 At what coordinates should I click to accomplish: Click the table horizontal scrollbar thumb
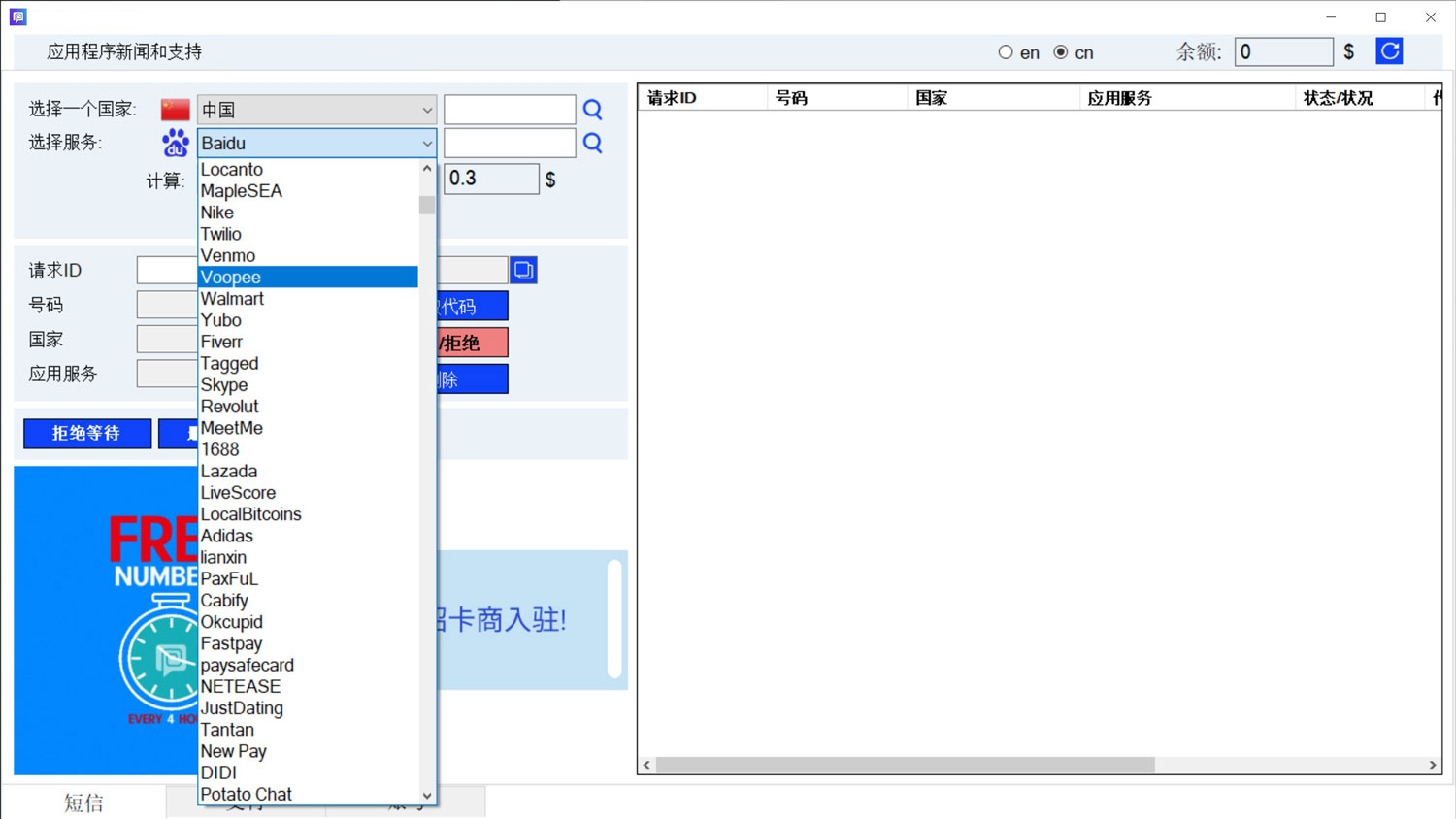[x=906, y=765]
